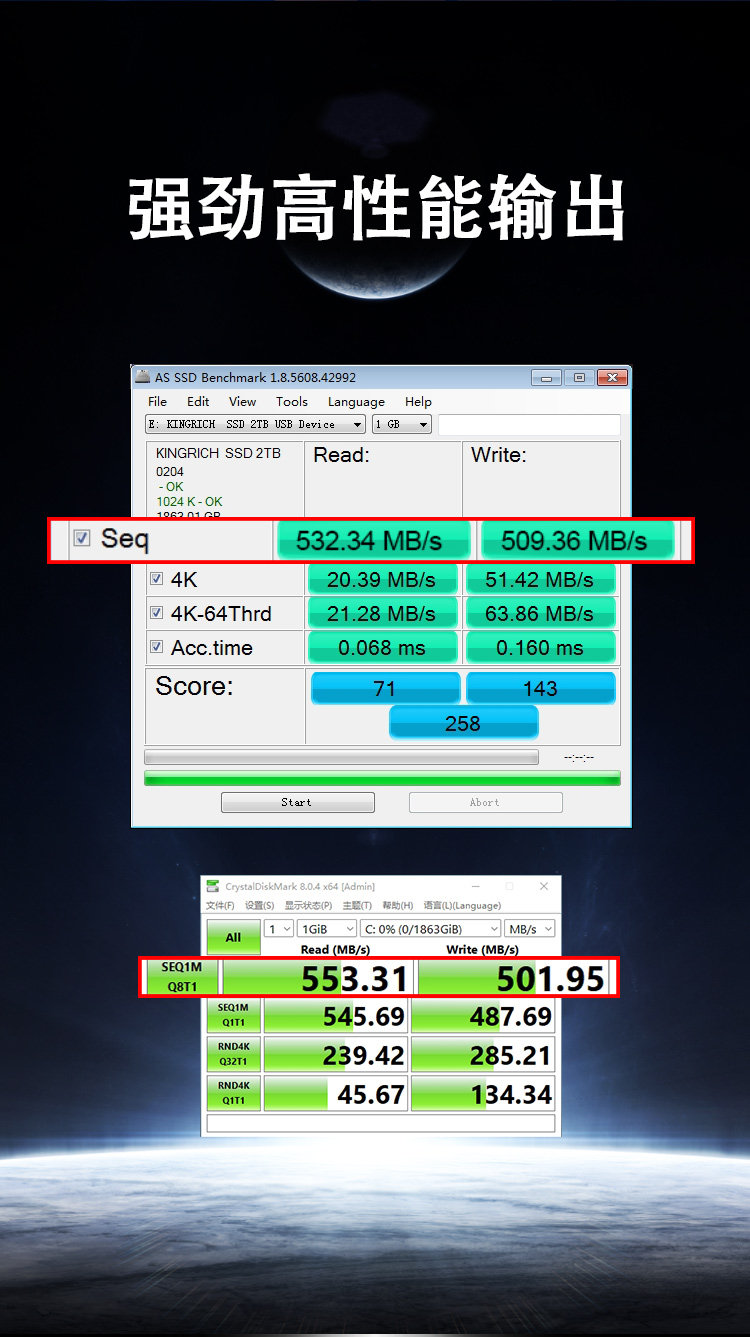Click the access time write value 0.160 ms
The image size is (750, 1337).
tap(540, 648)
